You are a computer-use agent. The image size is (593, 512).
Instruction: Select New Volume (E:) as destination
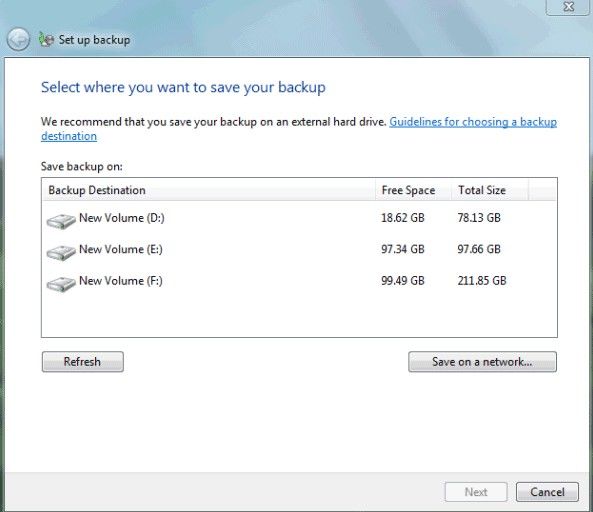(x=299, y=250)
